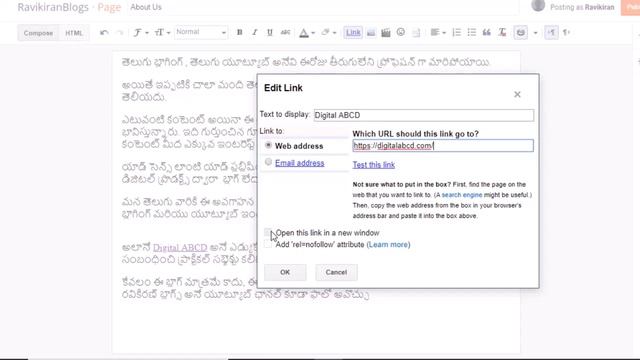Open the font size menu

point(162,33)
